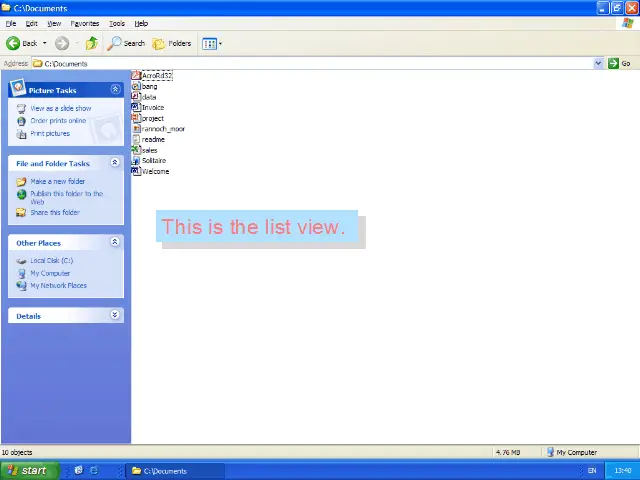Open the address bar dropdown arrow
Viewport: 640px width, 480px height.
(x=599, y=63)
